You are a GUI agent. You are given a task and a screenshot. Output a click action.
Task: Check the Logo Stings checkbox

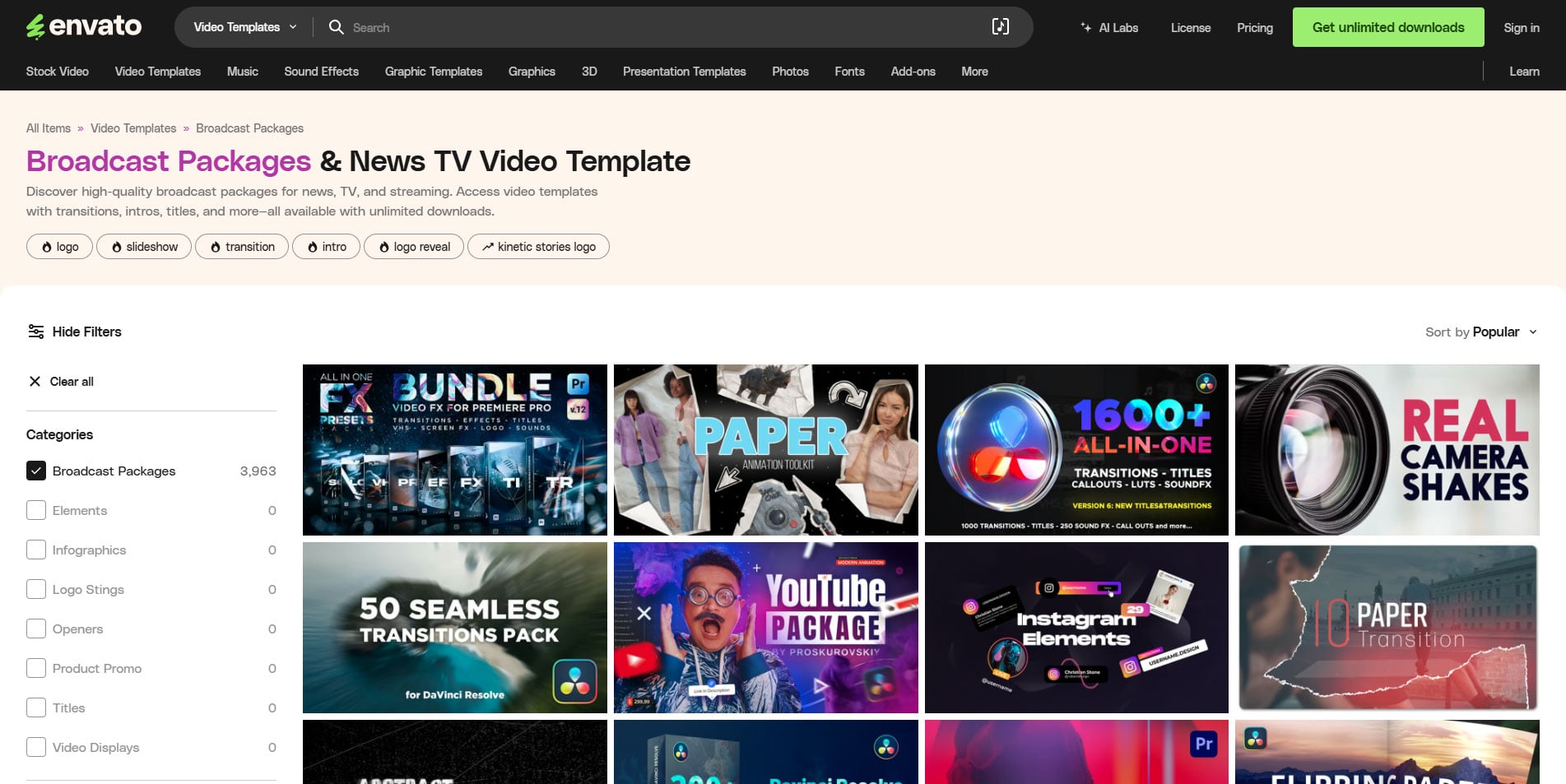click(36, 589)
